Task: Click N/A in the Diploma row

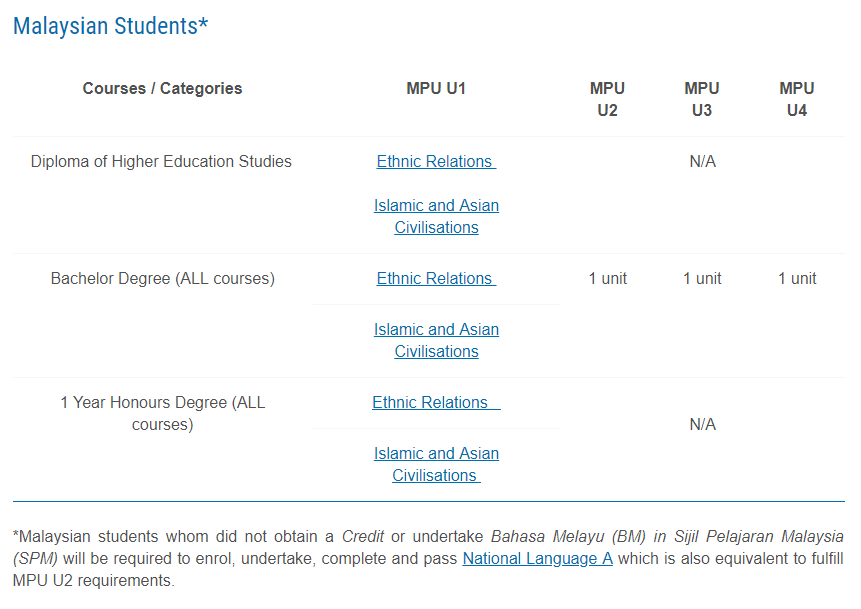Action: coord(702,161)
